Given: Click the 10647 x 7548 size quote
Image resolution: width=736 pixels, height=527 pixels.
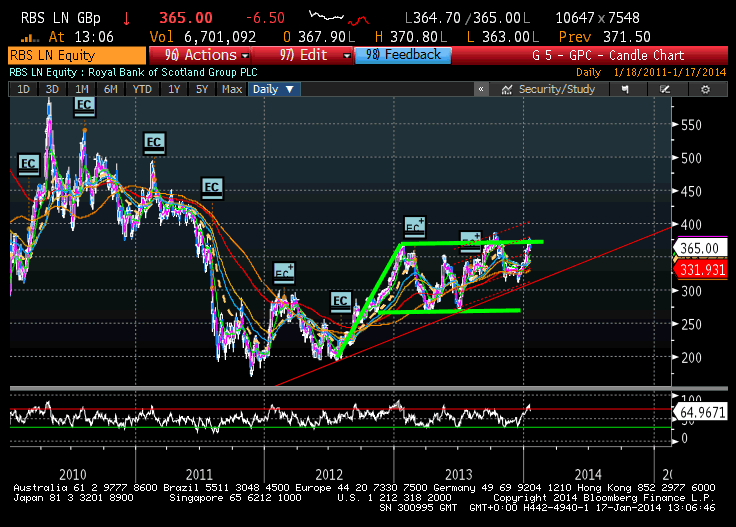Looking at the screenshot, I should 598,18.
